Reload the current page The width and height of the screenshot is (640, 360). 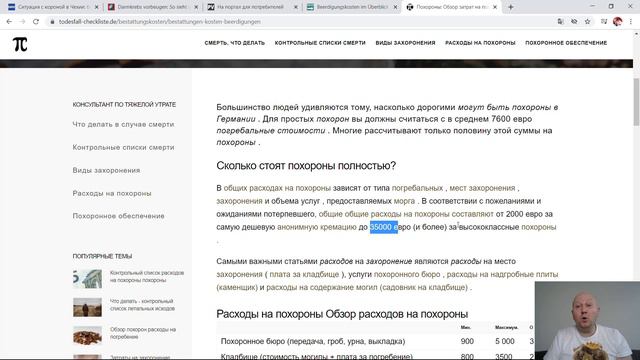(x=36, y=22)
